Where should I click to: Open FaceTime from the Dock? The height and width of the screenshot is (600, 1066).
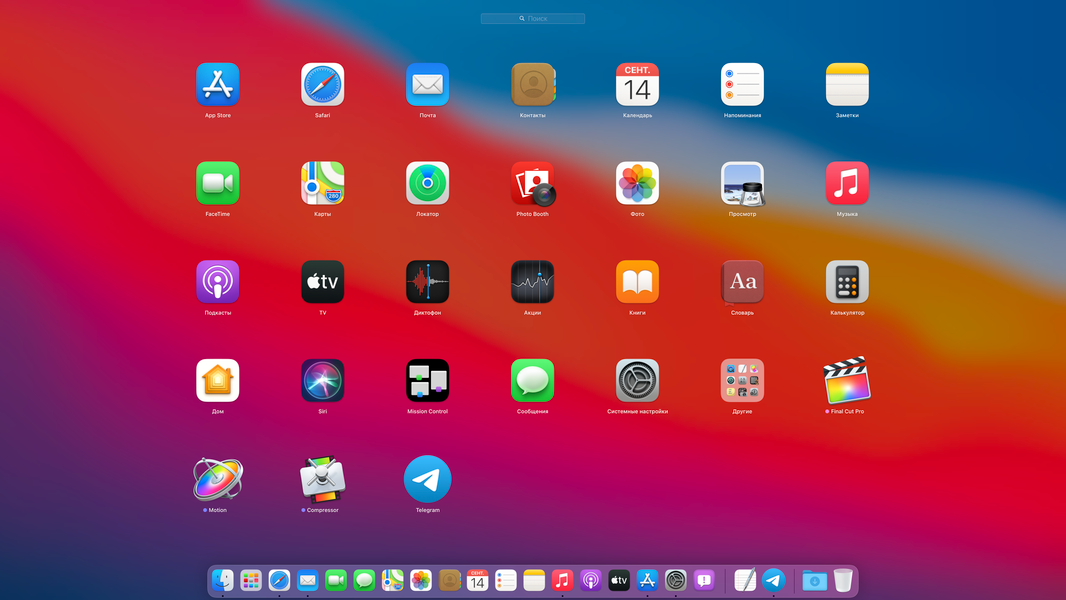(336, 580)
